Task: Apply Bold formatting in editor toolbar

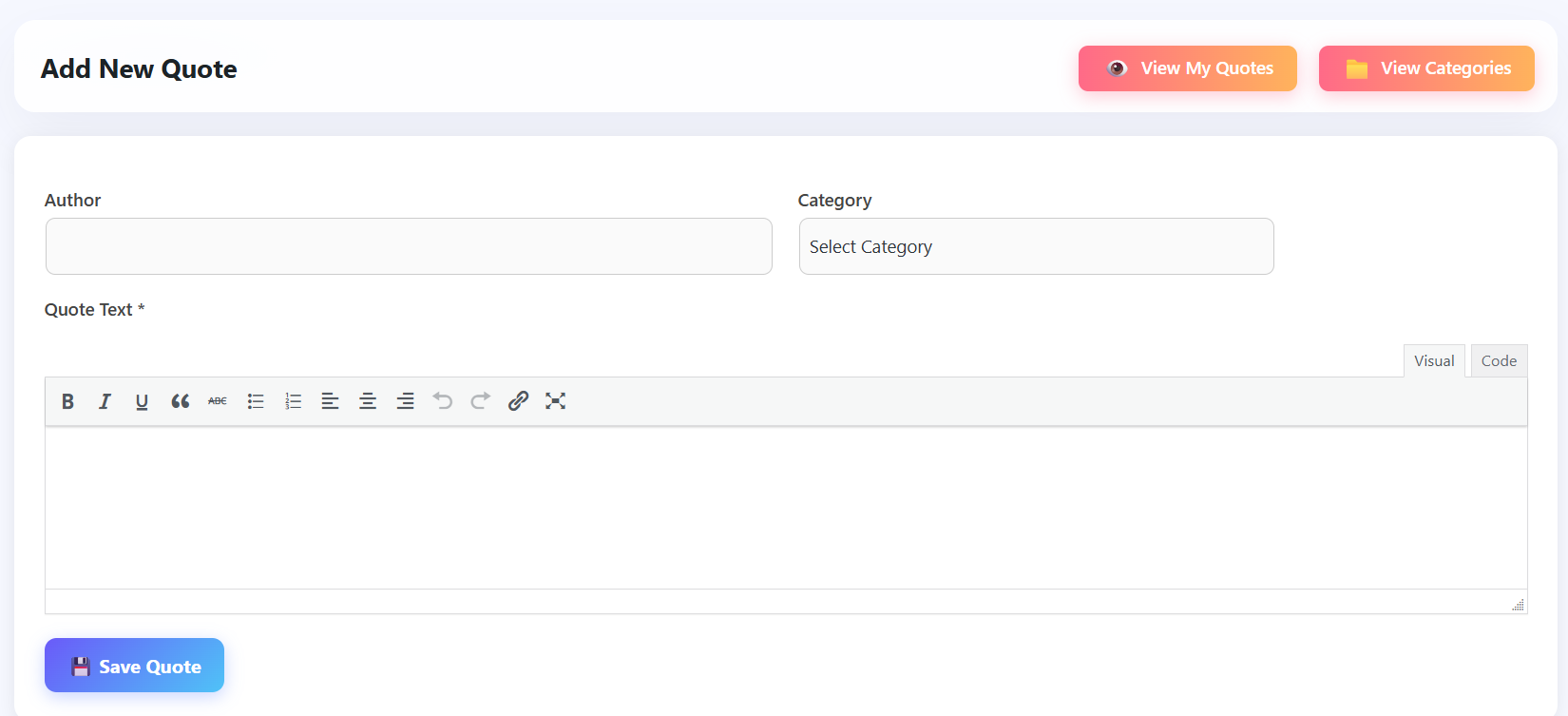Action: pos(67,401)
